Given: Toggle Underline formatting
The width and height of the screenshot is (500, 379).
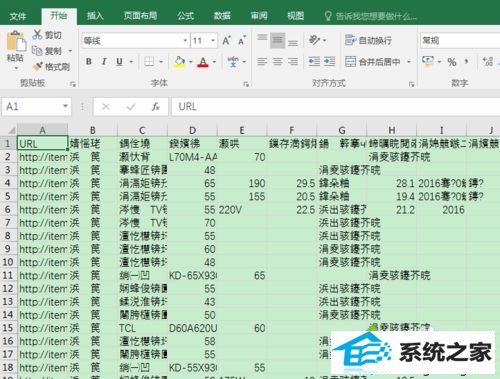Looking at the screenshot, I should pyautogui.click(x=119, y=61).
